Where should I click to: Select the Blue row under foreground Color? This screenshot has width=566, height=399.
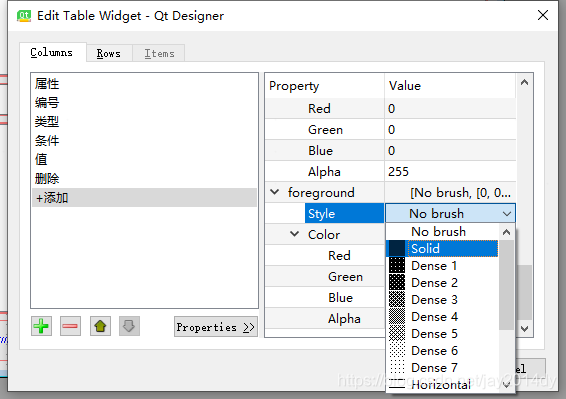(325, 298)
